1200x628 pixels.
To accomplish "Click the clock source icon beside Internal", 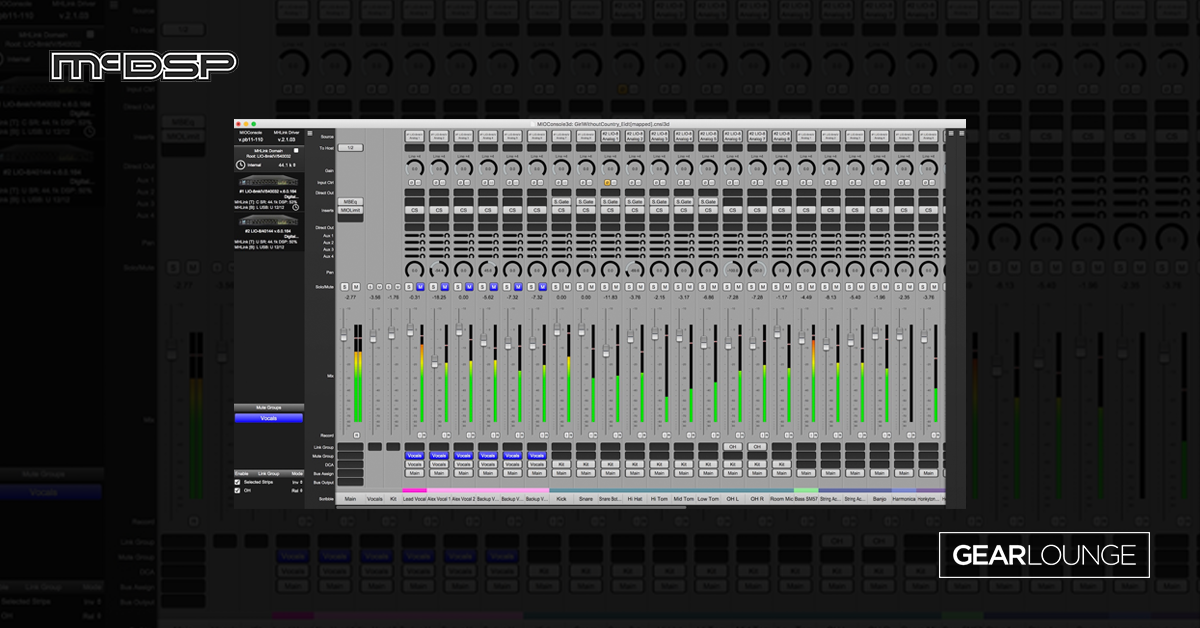I will pyautogui.click(x=240, y=165).
